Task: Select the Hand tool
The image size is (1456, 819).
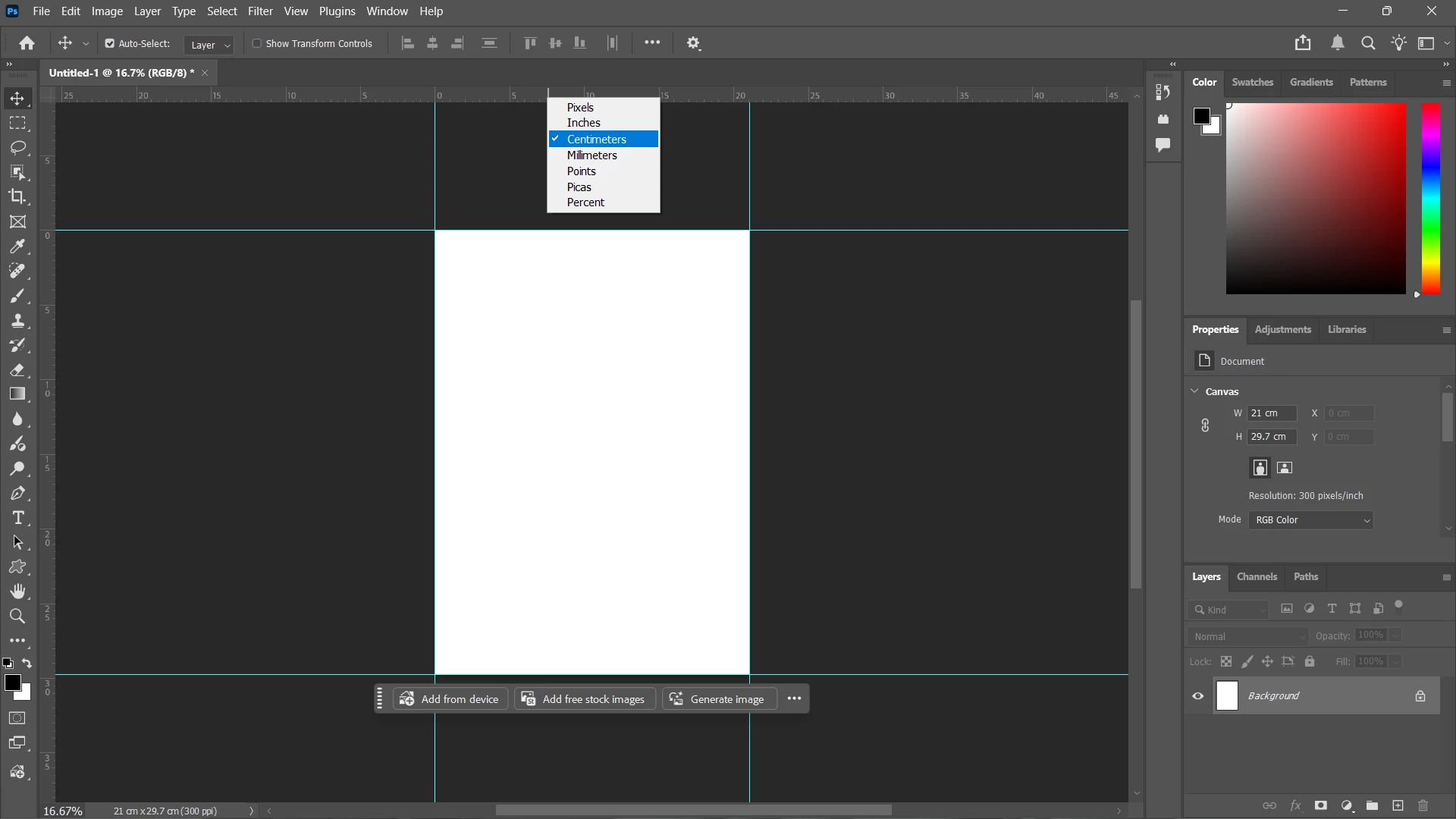Action: pos(17,591)
